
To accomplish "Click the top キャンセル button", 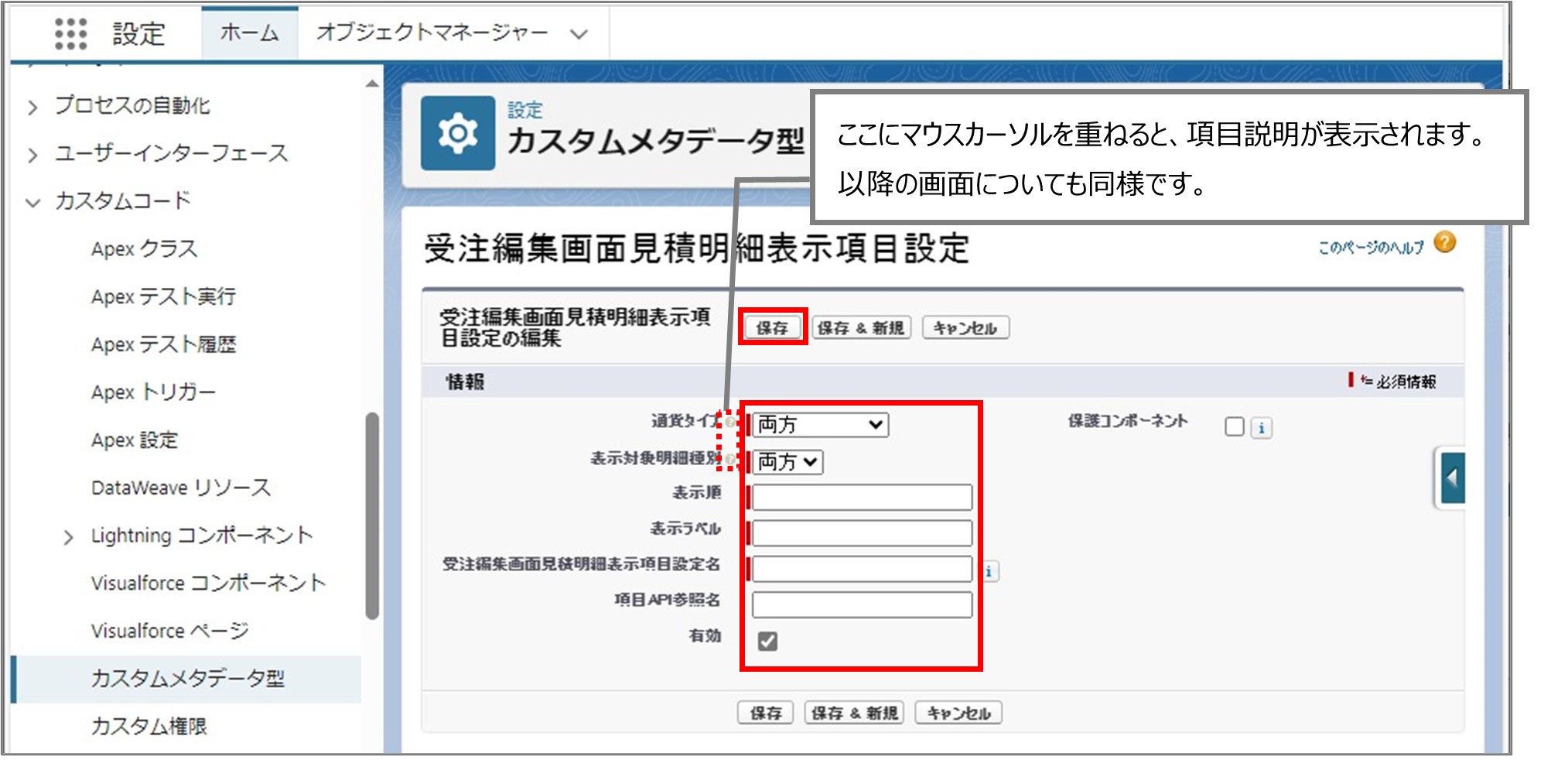I will click(x=965, y=327).
